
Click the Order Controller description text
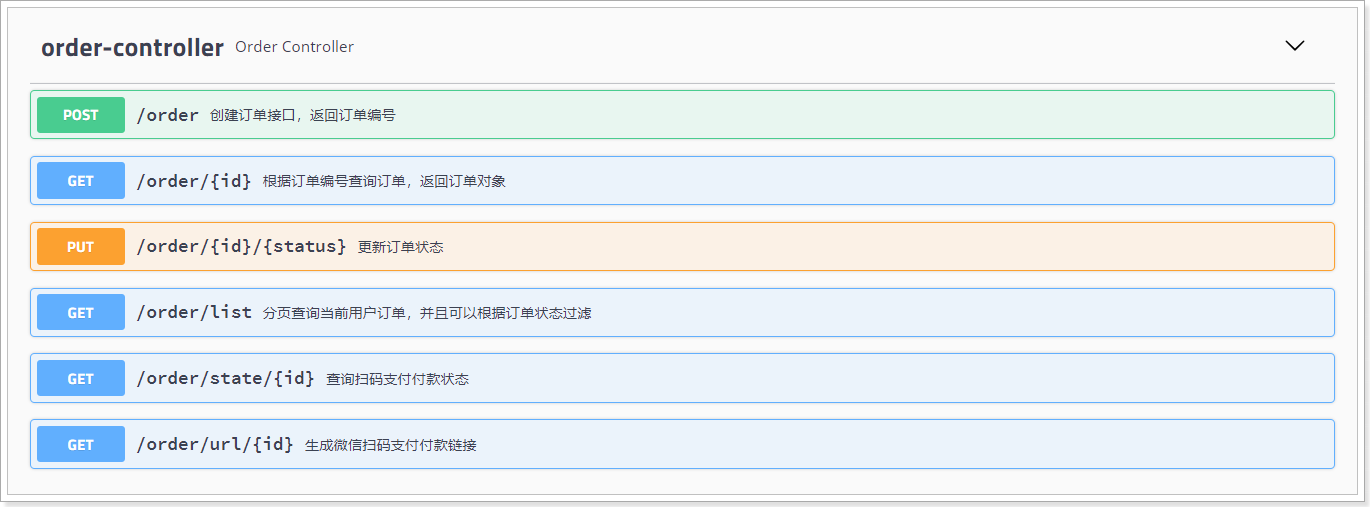[294, 47]
